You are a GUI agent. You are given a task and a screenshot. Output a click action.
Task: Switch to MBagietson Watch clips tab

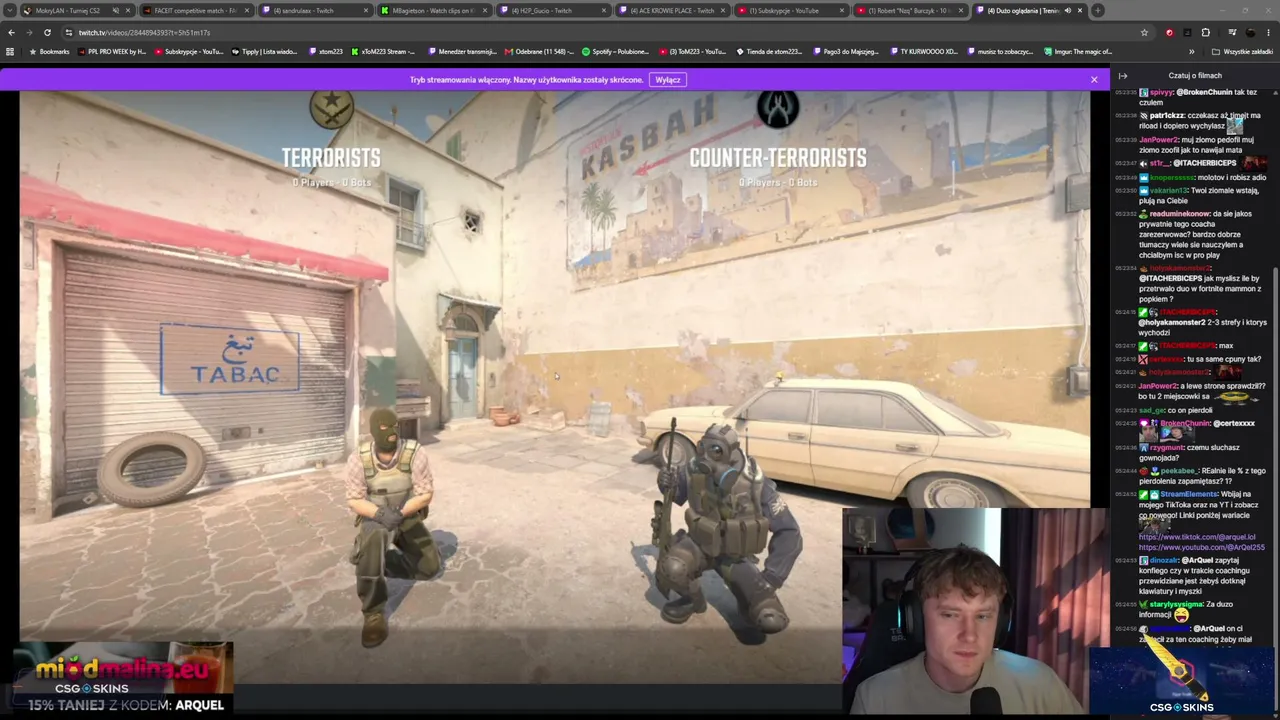(433, 10)
